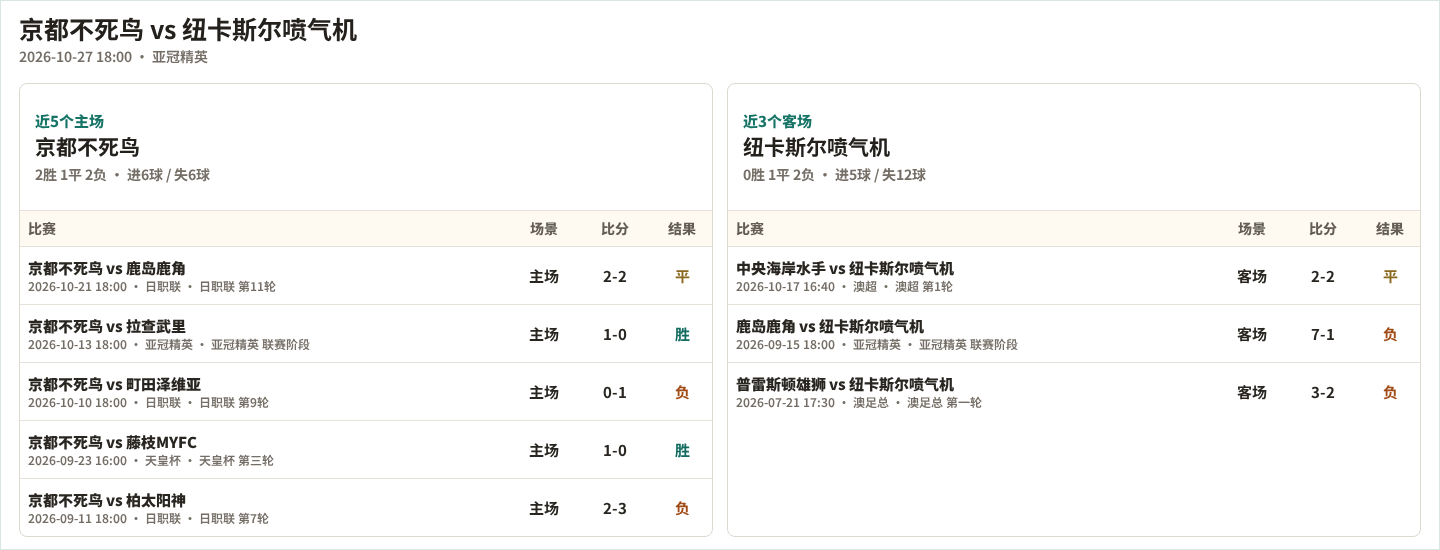Open the match 鹿岛鹿角 vs 纽卡斯尔喷气机
Image resolution: width=1440 pixels, height=550 pixels.
(x=830, y=326)
